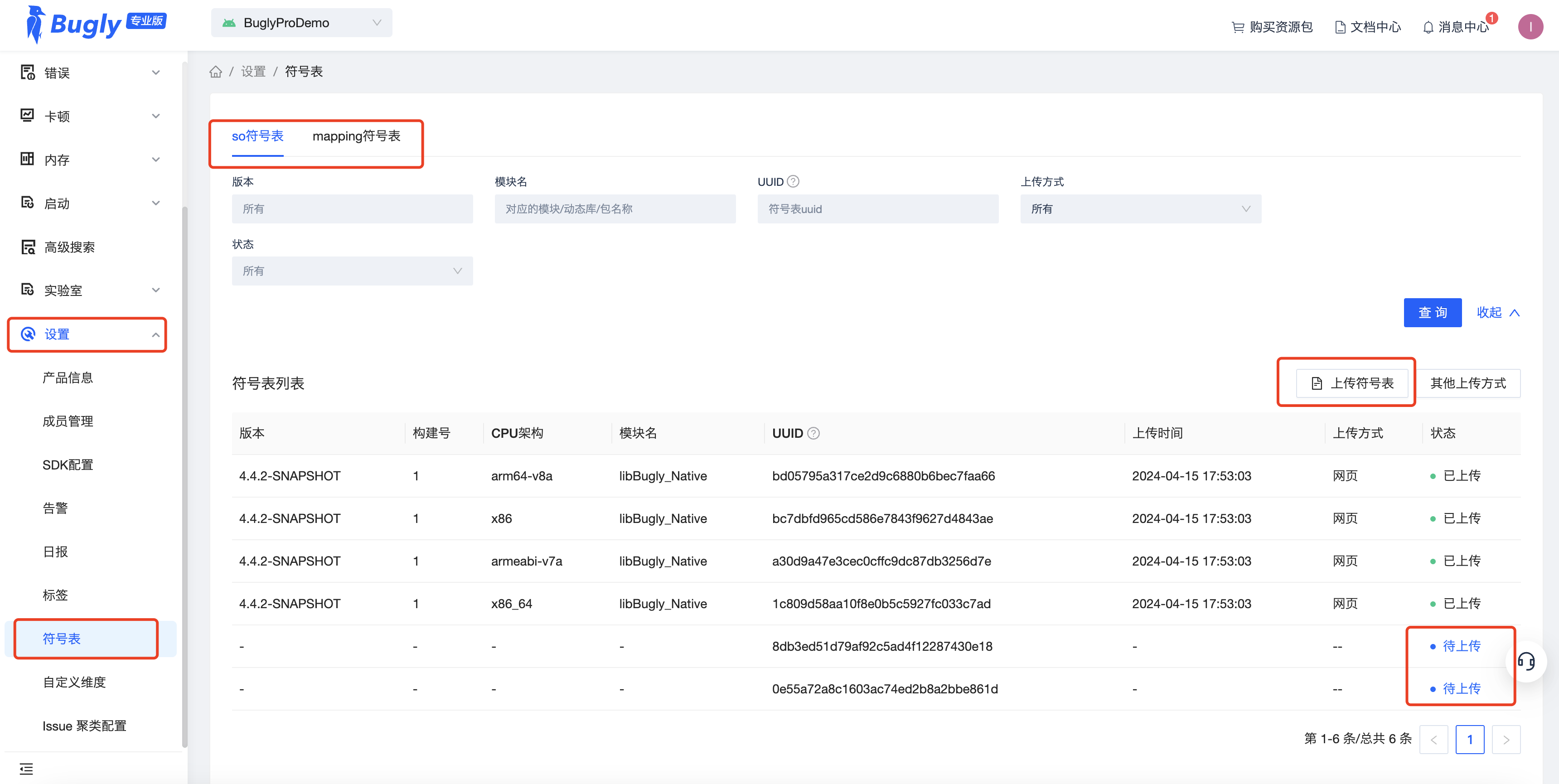This screenshot has height=784, width=1559.
Task: Click UUID 1c809d58aa10f8e0b5c5927fc033c7ad
Action: click(881, 604)
